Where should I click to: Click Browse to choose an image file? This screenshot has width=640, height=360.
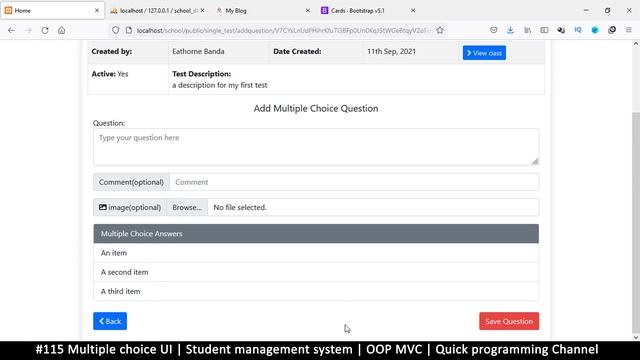187,207
